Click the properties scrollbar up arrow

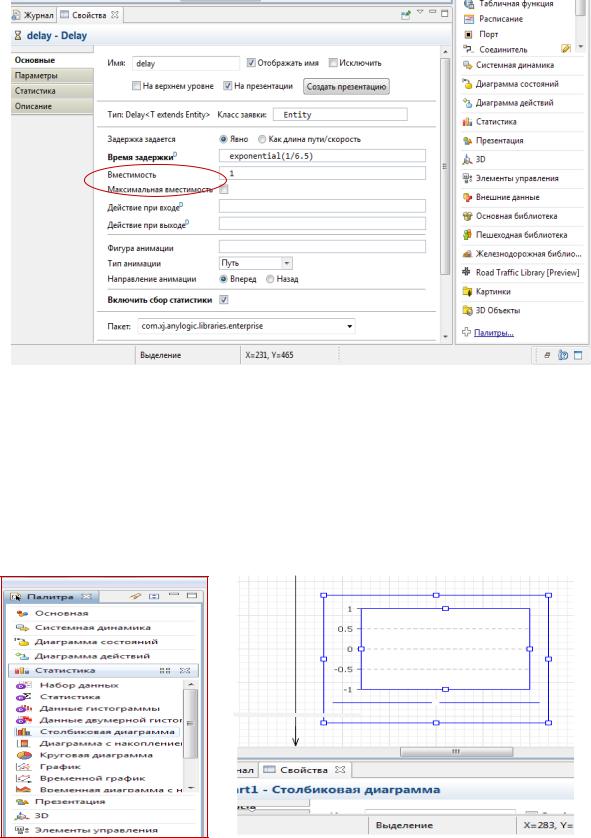coord(445,52)
